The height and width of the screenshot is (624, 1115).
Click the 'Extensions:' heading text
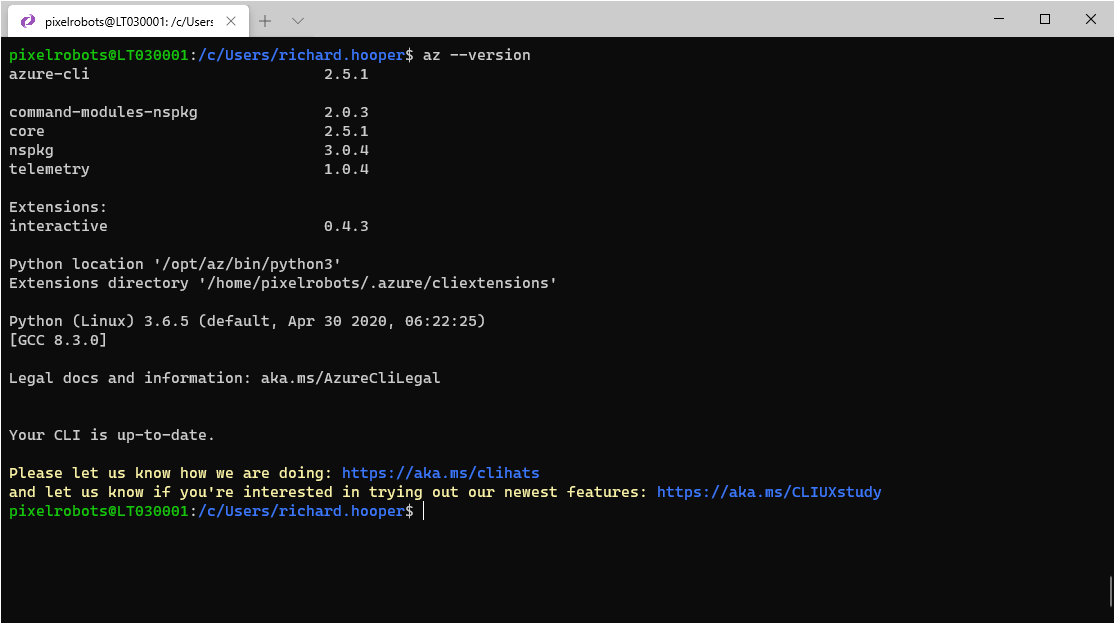pos(58,207)
